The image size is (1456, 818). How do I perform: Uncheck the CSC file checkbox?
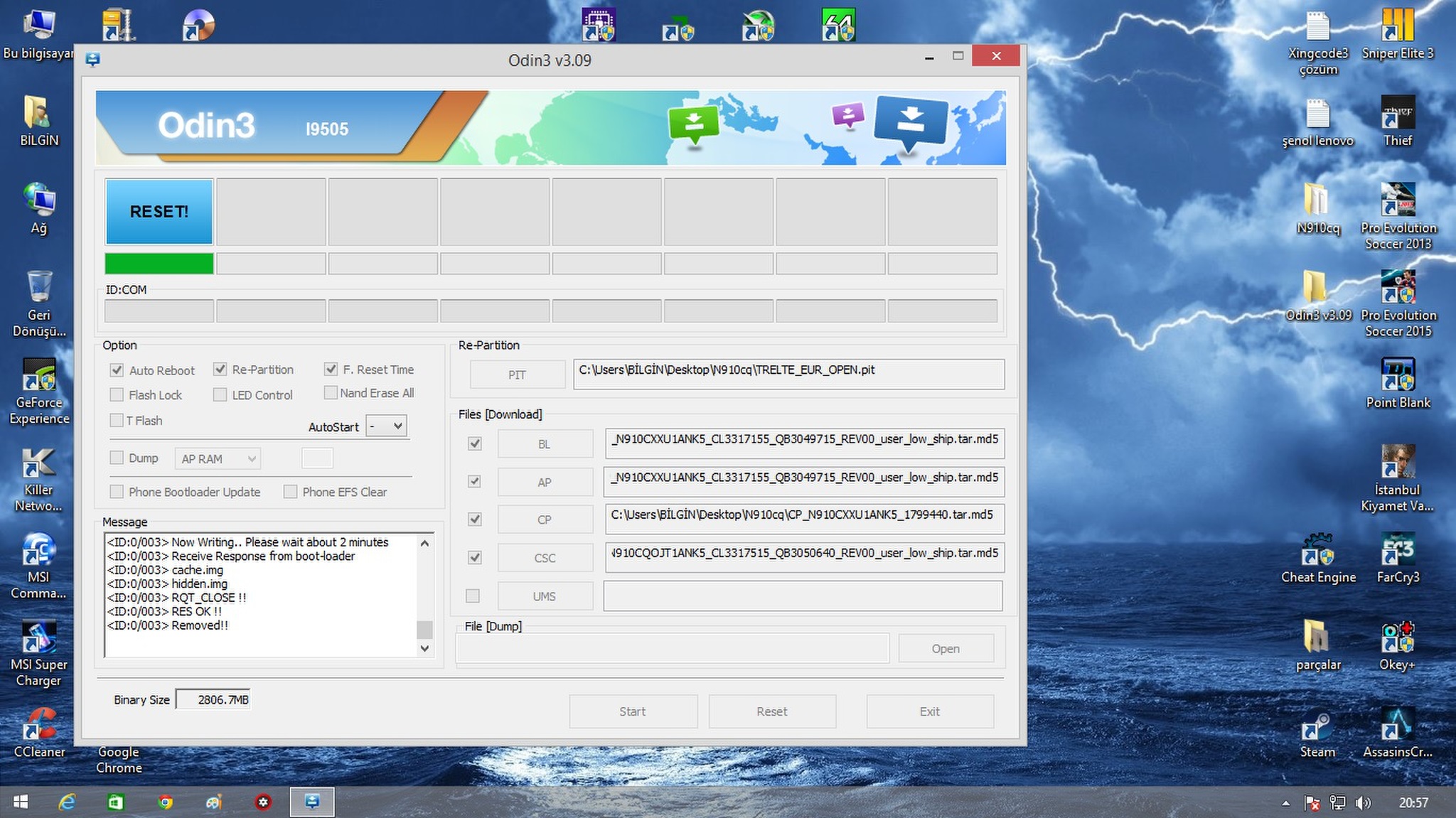[475, 558]
